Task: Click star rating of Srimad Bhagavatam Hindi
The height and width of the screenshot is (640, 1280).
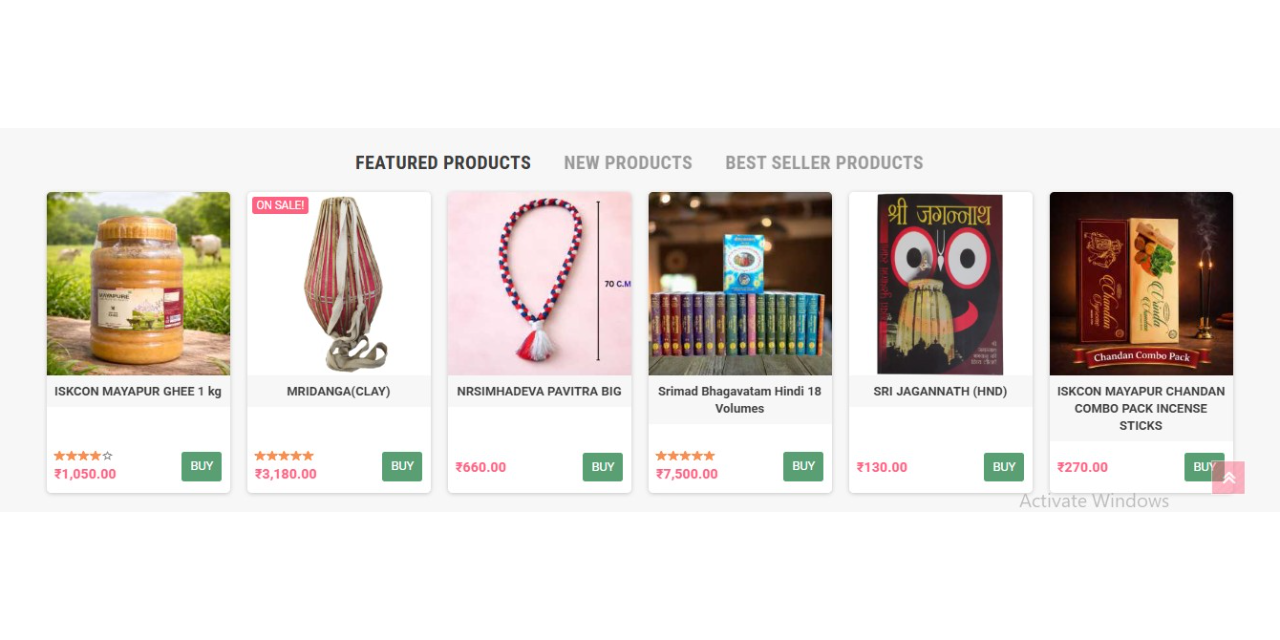Action: point(685,456)
